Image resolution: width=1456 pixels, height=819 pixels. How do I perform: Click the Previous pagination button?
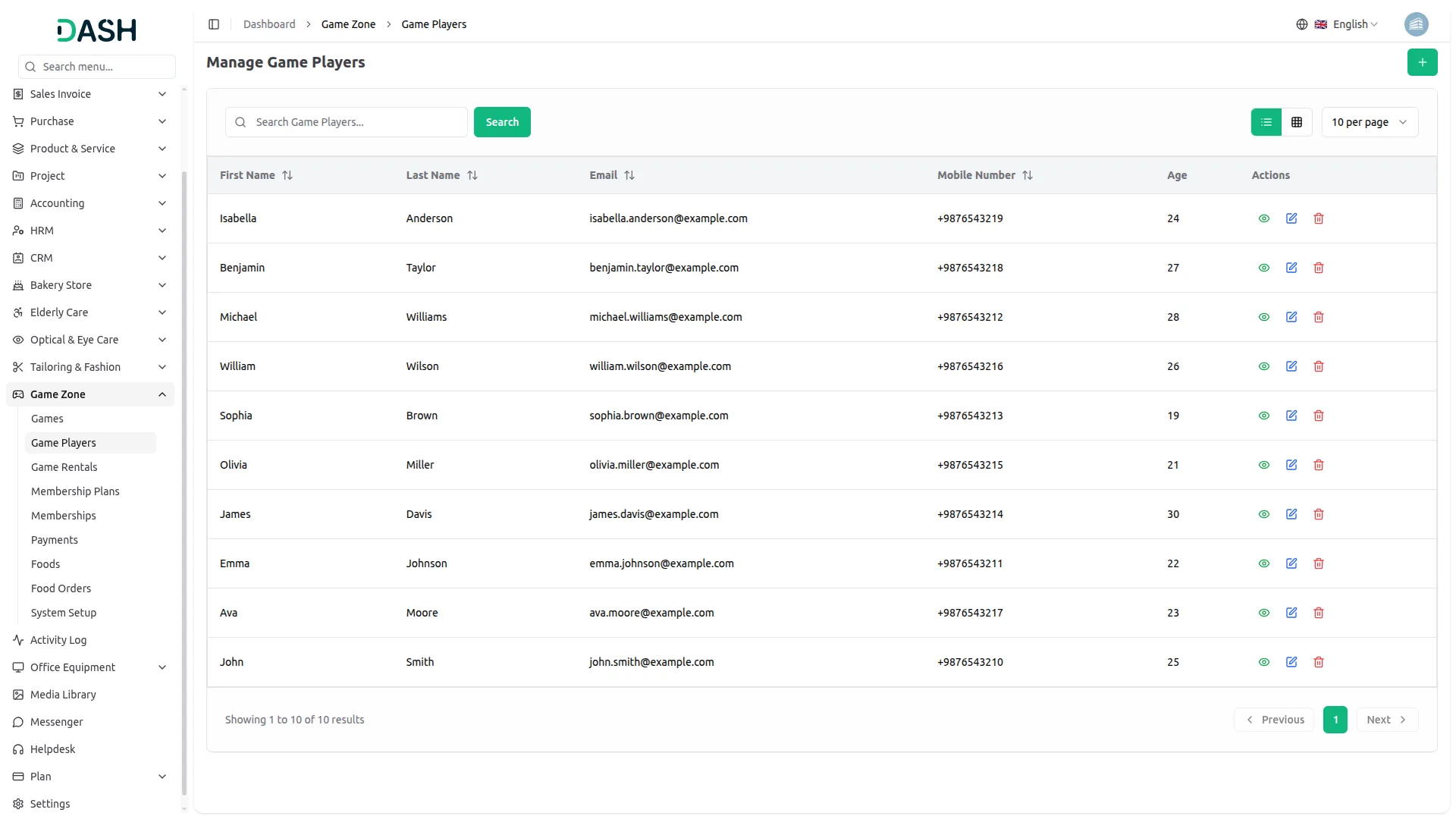pos(1275,720)
